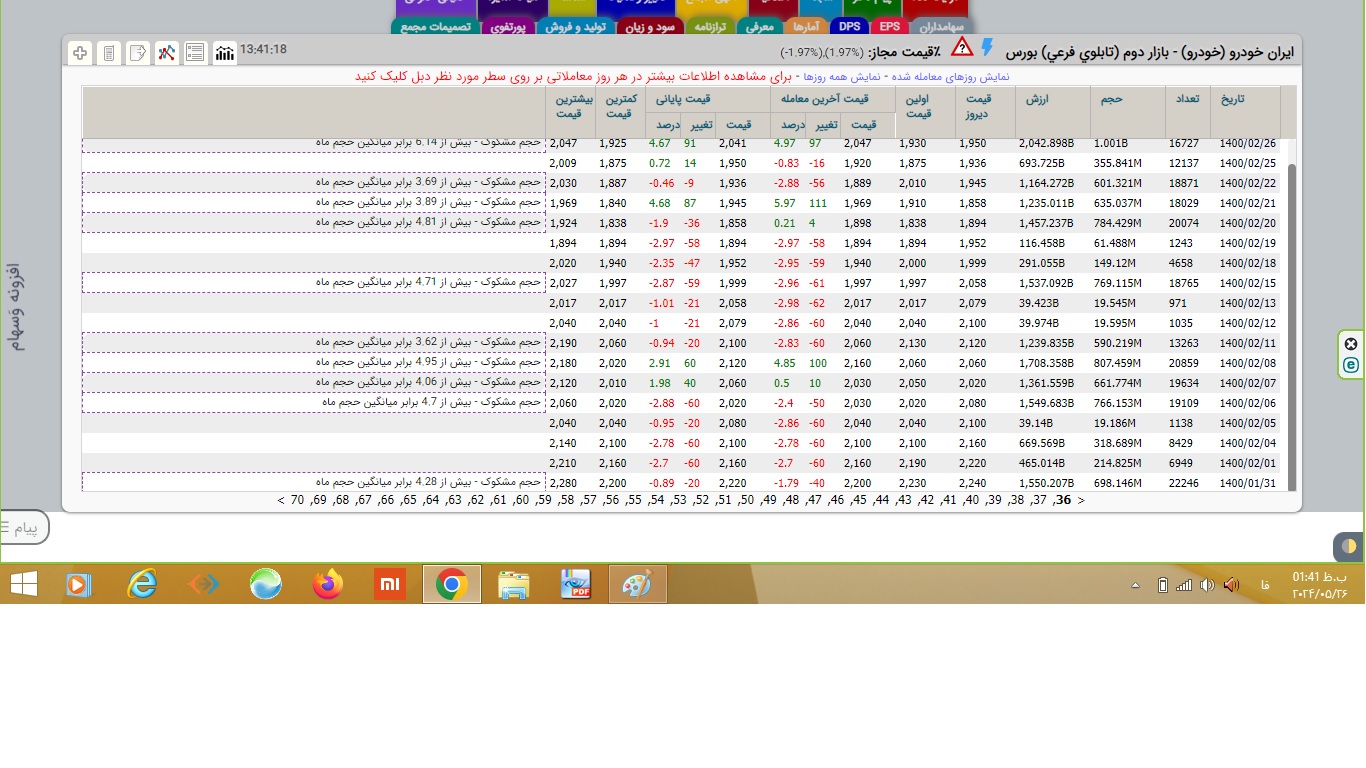The height and width of the screenshot is (768, 1366).
Task: Switch to the DPS tab
Action: pos(850,27)
